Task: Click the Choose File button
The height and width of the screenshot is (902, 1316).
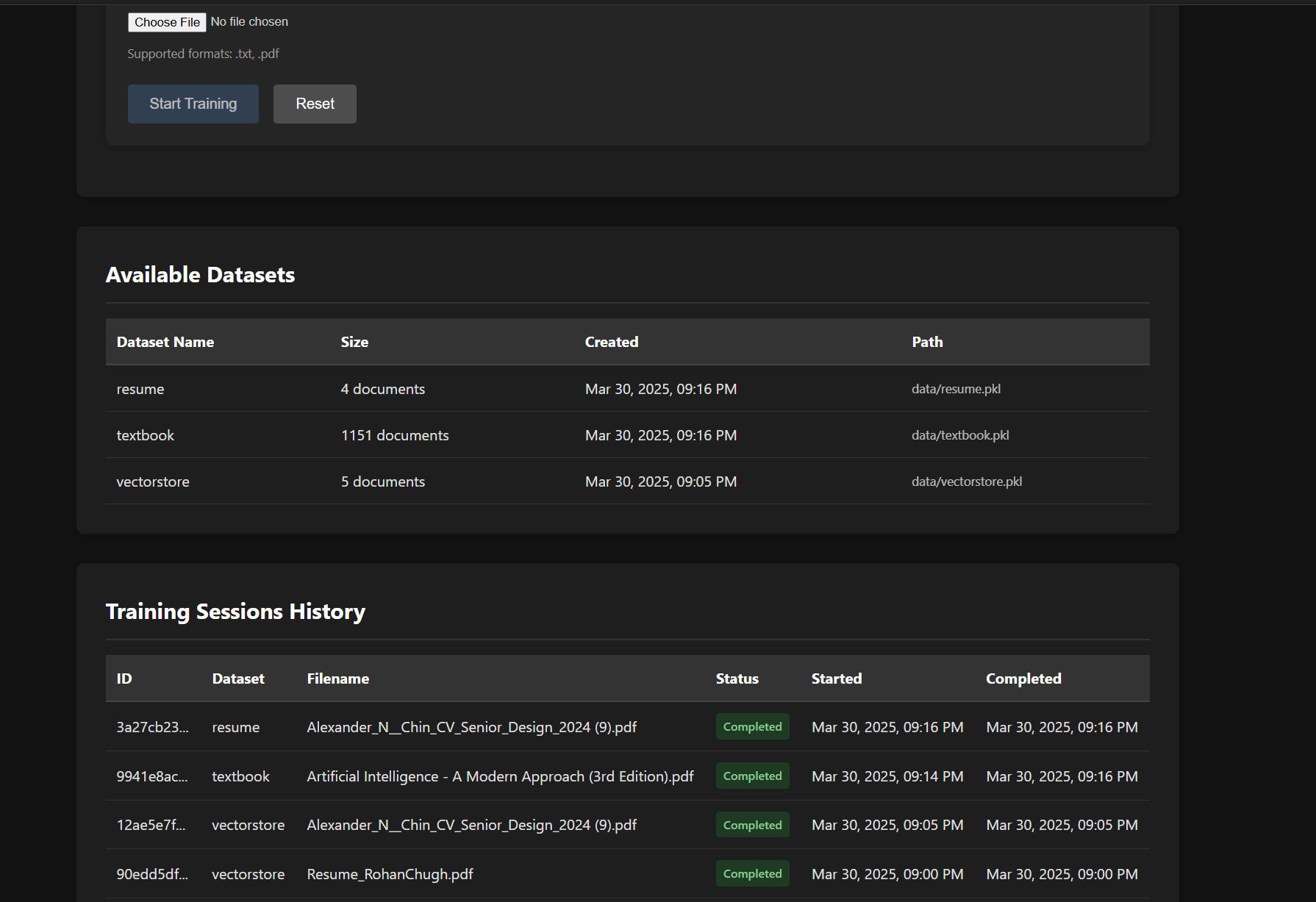Action: pos(167,22)
